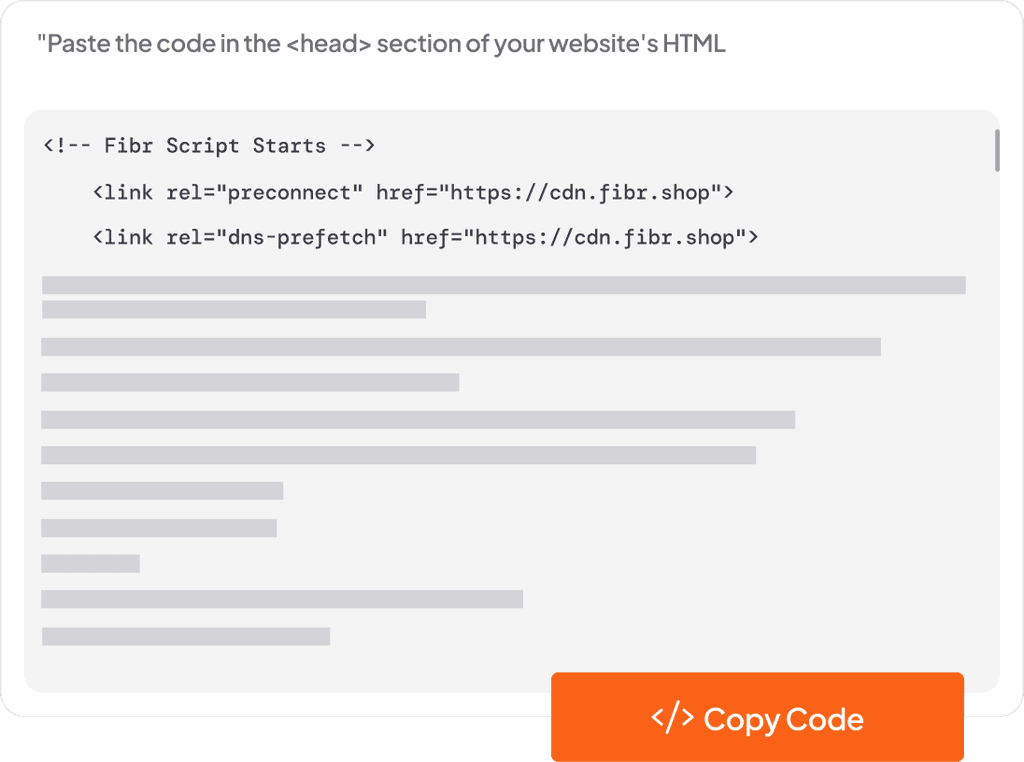Click the shortest placeholder bar in the code
This screenshot has height=762, width=1024.
[90, 562]
